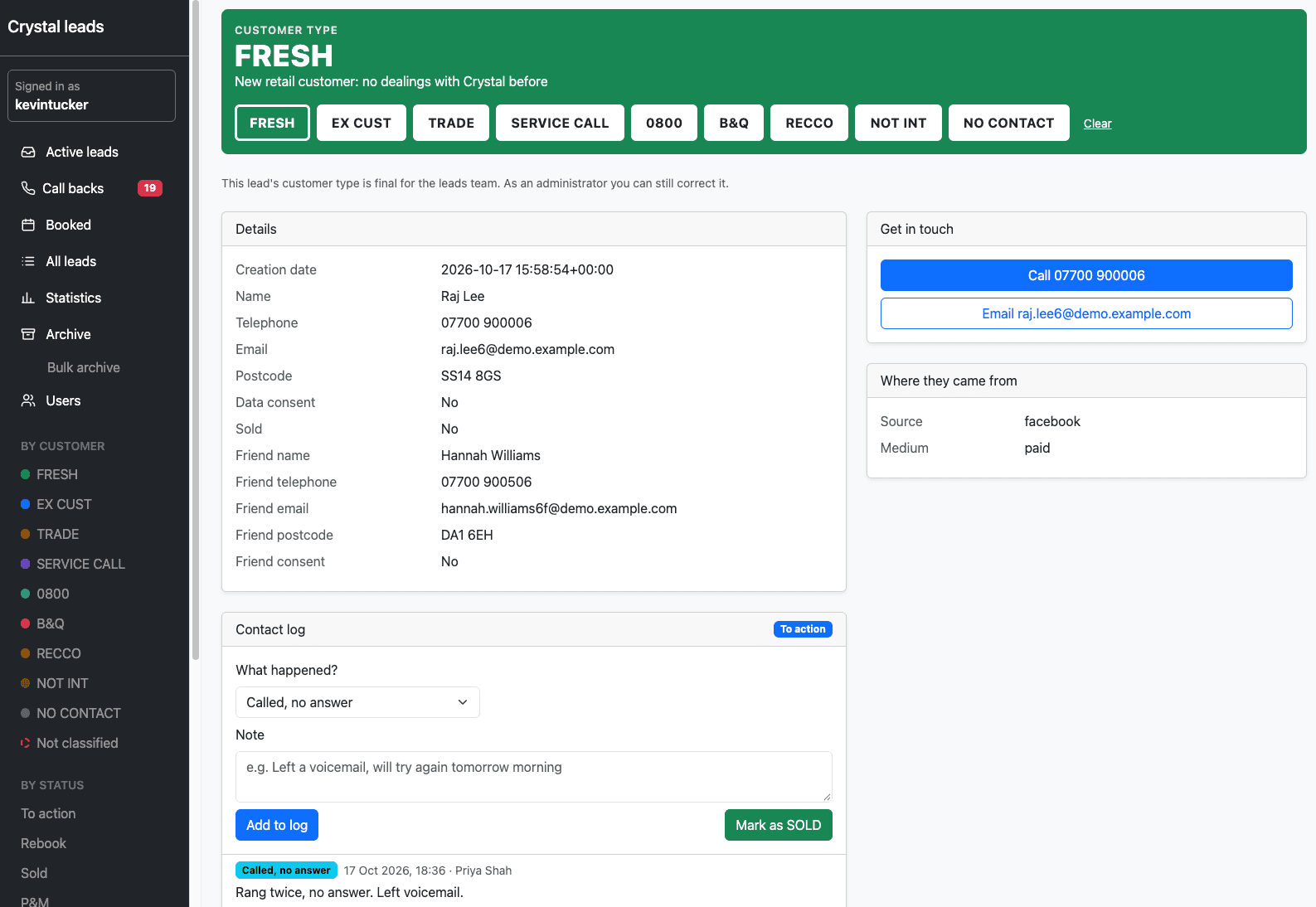Select SERVICE CALL filter in sidebar

(80, 564)
